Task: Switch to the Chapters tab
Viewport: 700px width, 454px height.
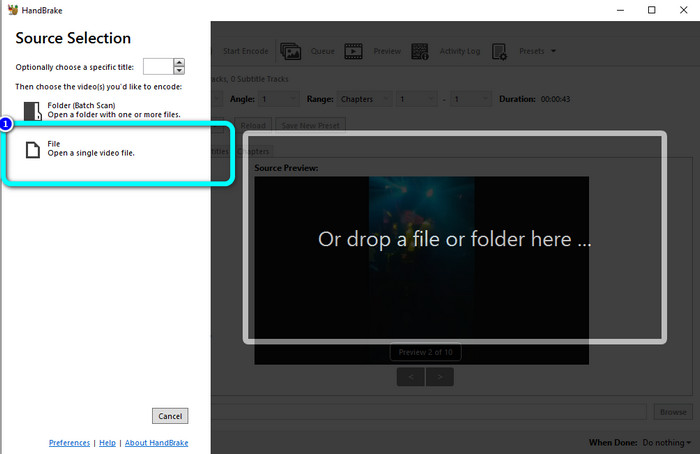Action: 254,151
